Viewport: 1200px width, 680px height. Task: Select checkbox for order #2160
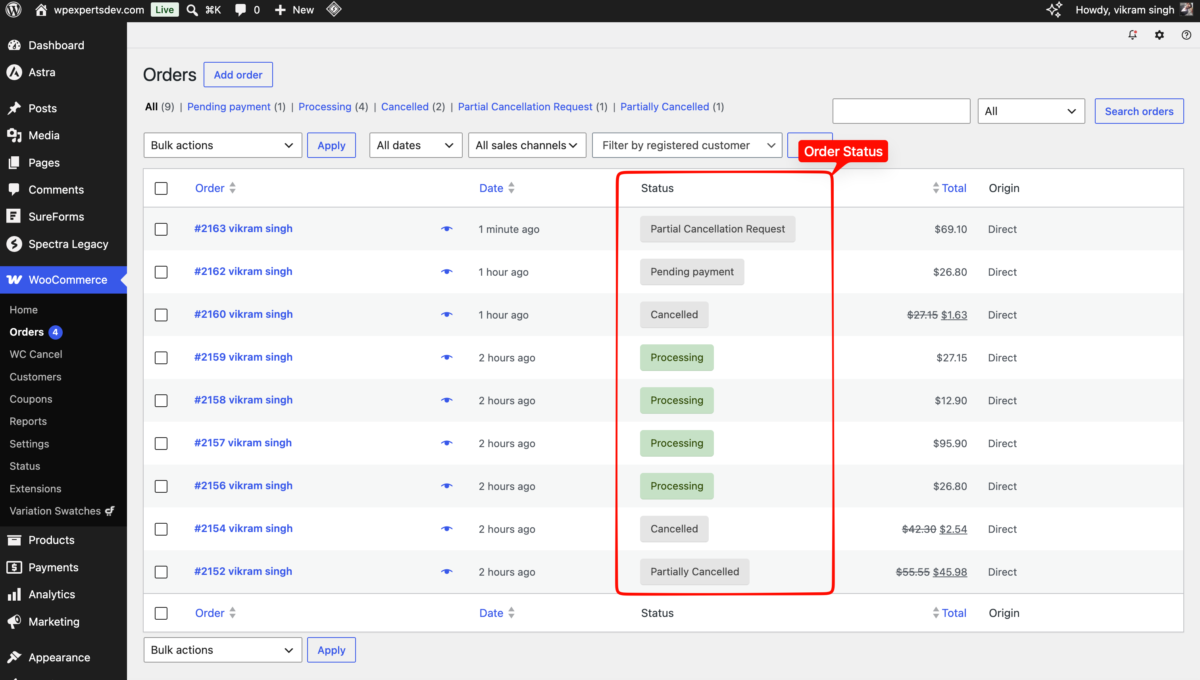click(x=161, y=315)
